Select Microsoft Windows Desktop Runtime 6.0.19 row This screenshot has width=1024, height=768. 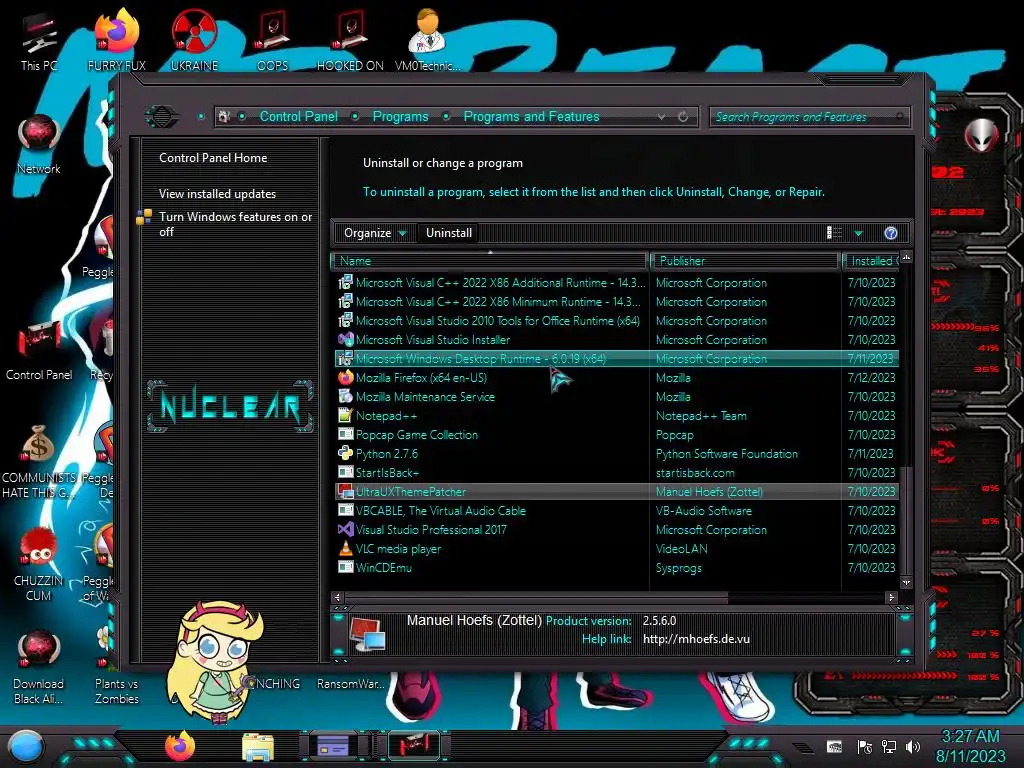[x=616, y=359]
